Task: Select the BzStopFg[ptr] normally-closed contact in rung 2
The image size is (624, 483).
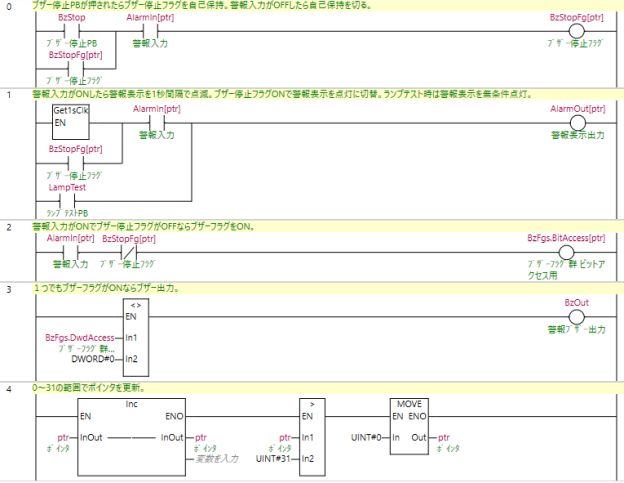Action: 129,252
